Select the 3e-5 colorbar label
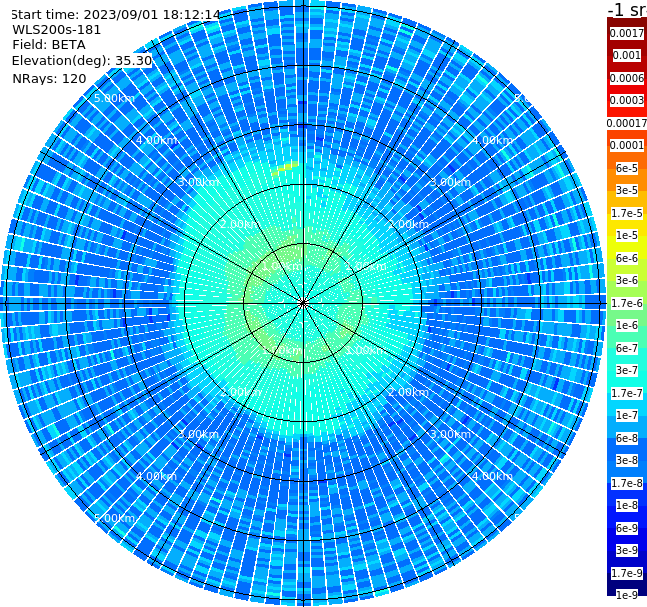The image size is (647, 607). (x=627, y=190)
